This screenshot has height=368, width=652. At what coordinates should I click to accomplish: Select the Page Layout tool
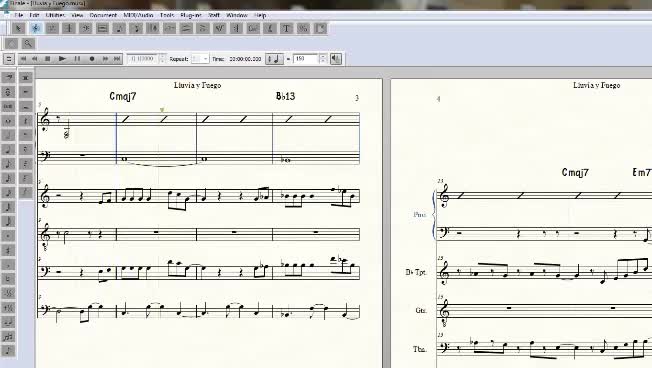tap(320, 28)
